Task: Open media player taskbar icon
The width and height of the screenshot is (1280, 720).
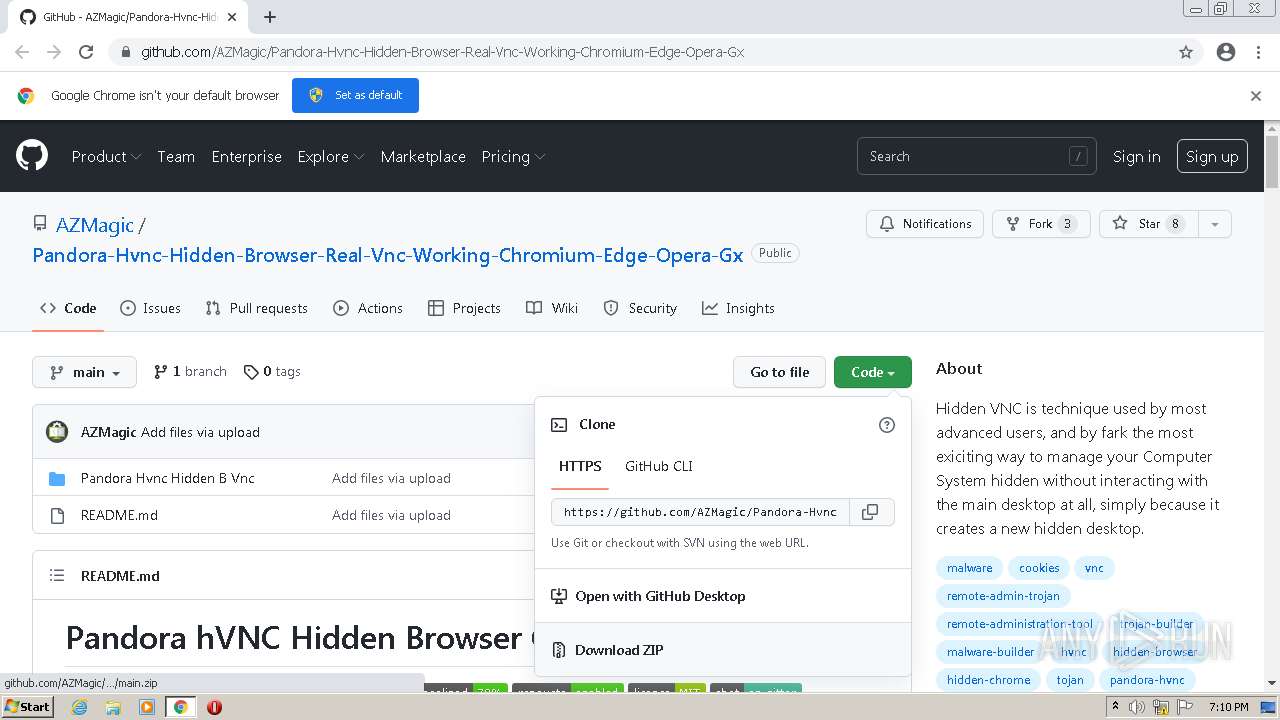Action: [x=147, y=707]
